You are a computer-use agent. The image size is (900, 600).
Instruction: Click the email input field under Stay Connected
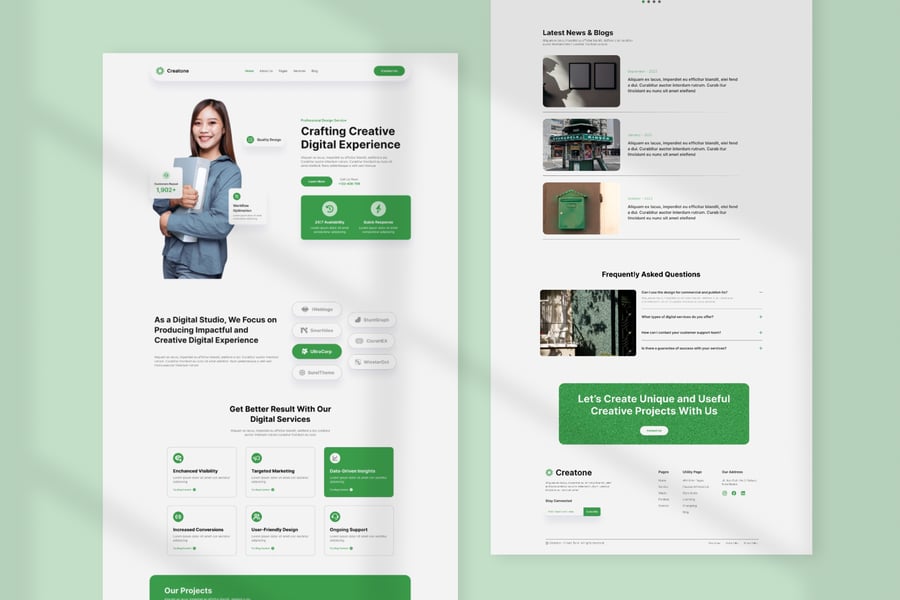coord(564,511)
